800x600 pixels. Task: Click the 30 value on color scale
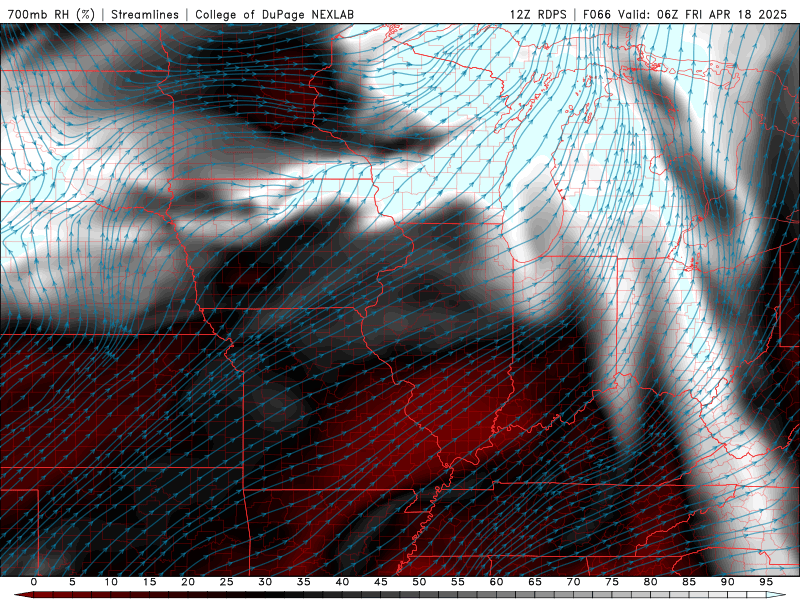pyautogui.click(x=265, y=582)
